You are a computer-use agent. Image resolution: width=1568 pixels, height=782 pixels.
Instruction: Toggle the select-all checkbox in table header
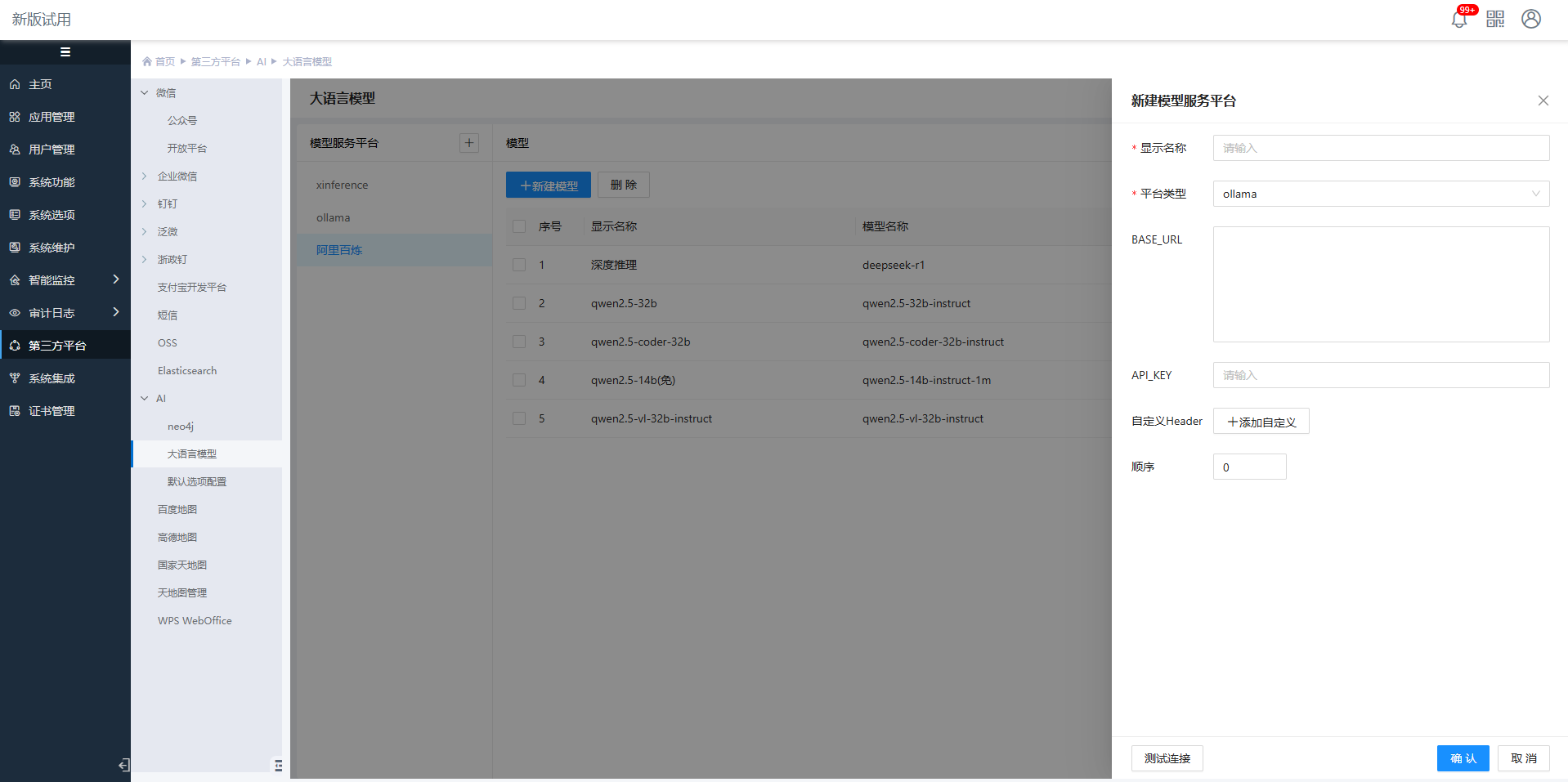tap(519, 226)
